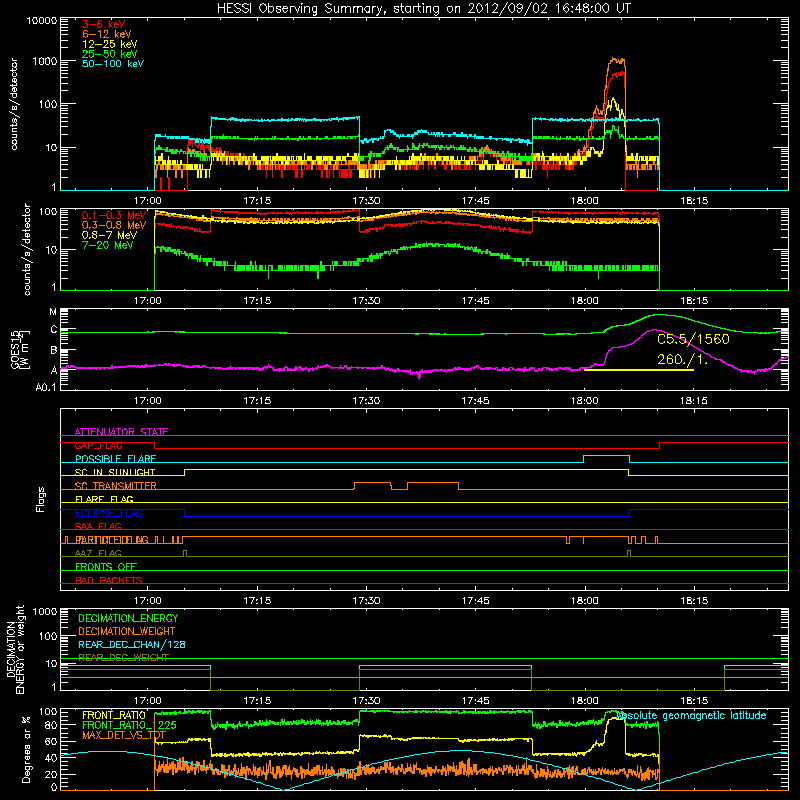Pick the cyan 50-100 keV legend label
The width and height of the screenshot is (800, 800).
(113, 64)
